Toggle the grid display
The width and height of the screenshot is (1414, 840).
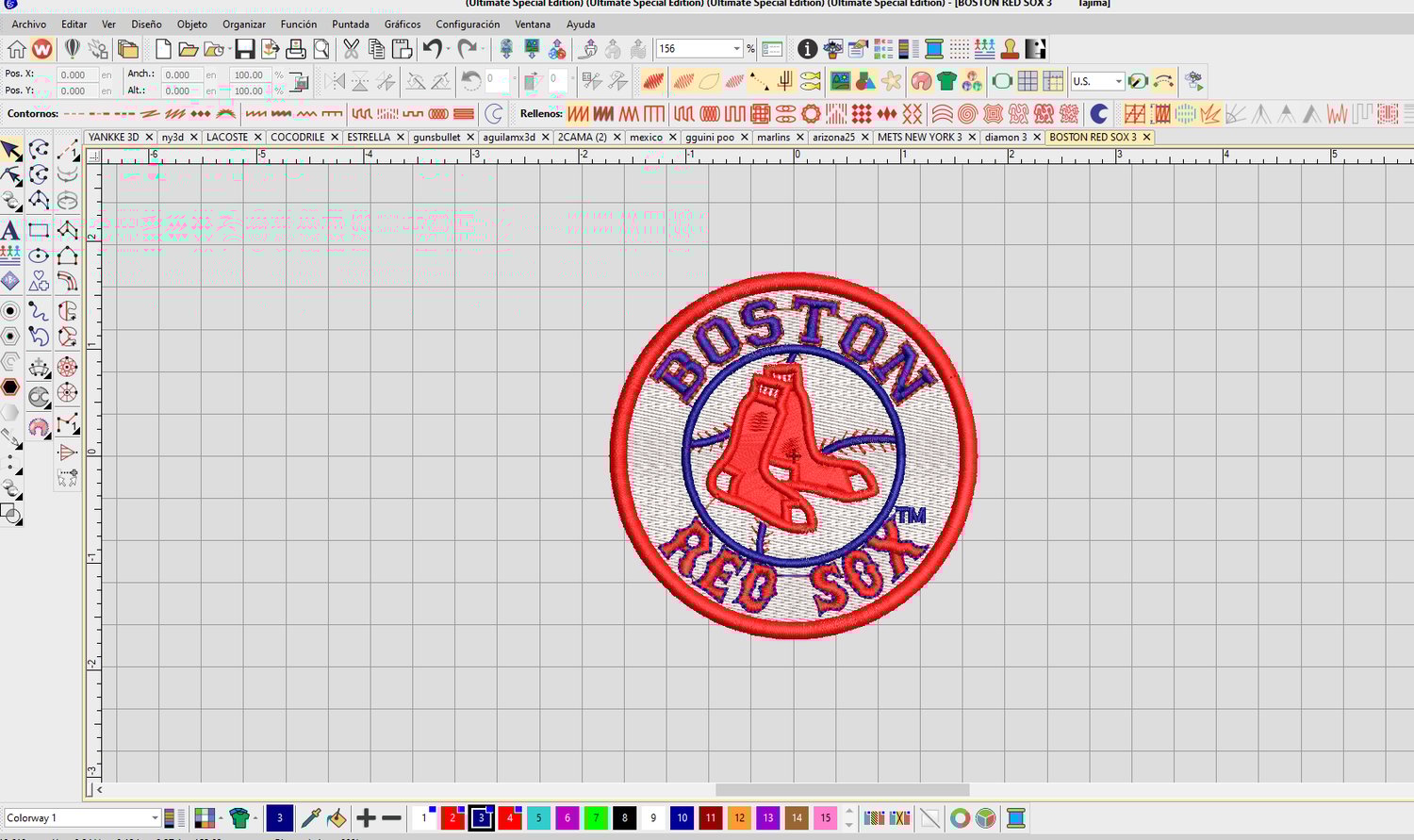click(1028, 81)
